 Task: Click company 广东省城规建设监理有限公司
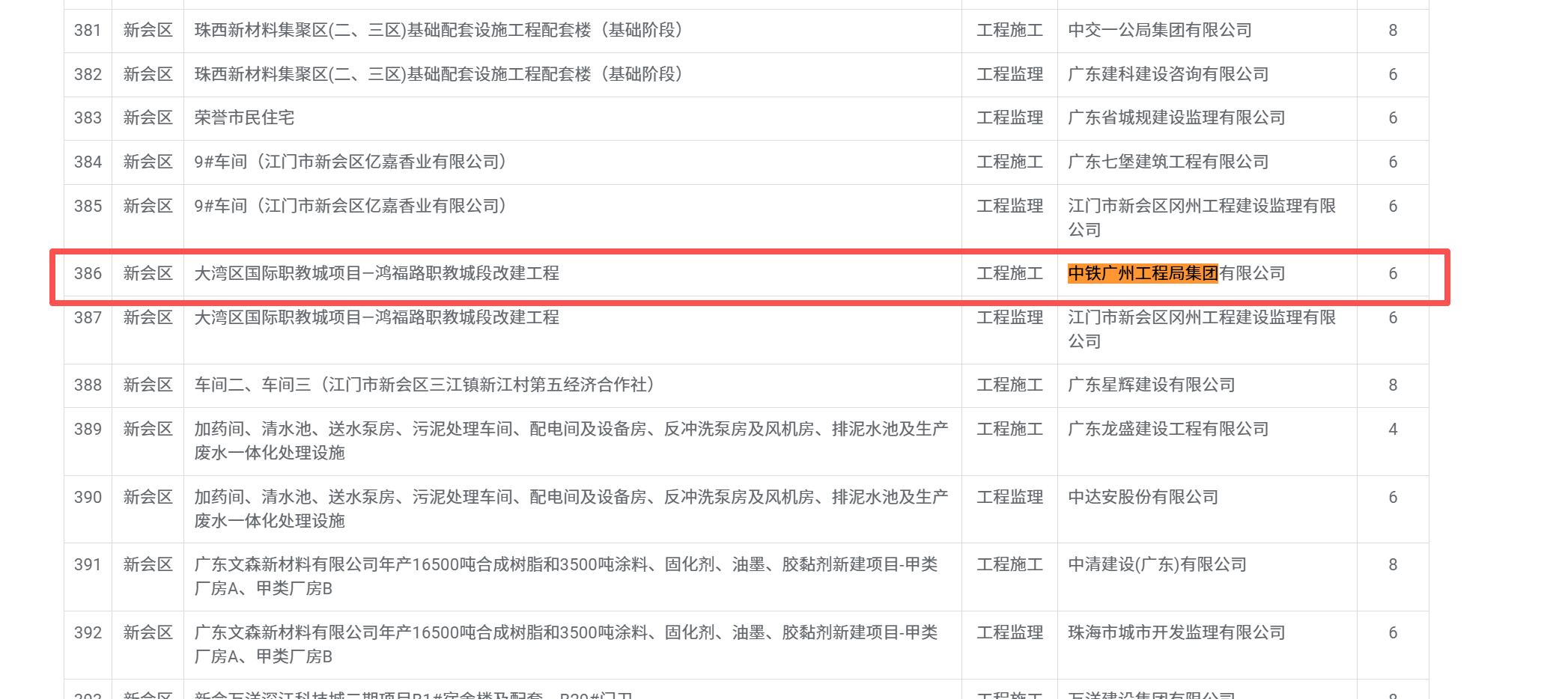point(1176,118)
